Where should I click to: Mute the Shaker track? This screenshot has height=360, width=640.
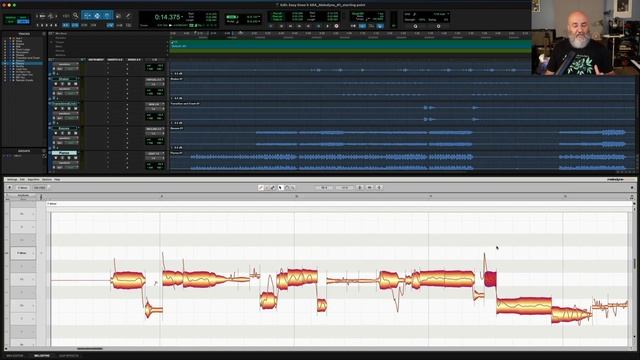click(76, 84)
